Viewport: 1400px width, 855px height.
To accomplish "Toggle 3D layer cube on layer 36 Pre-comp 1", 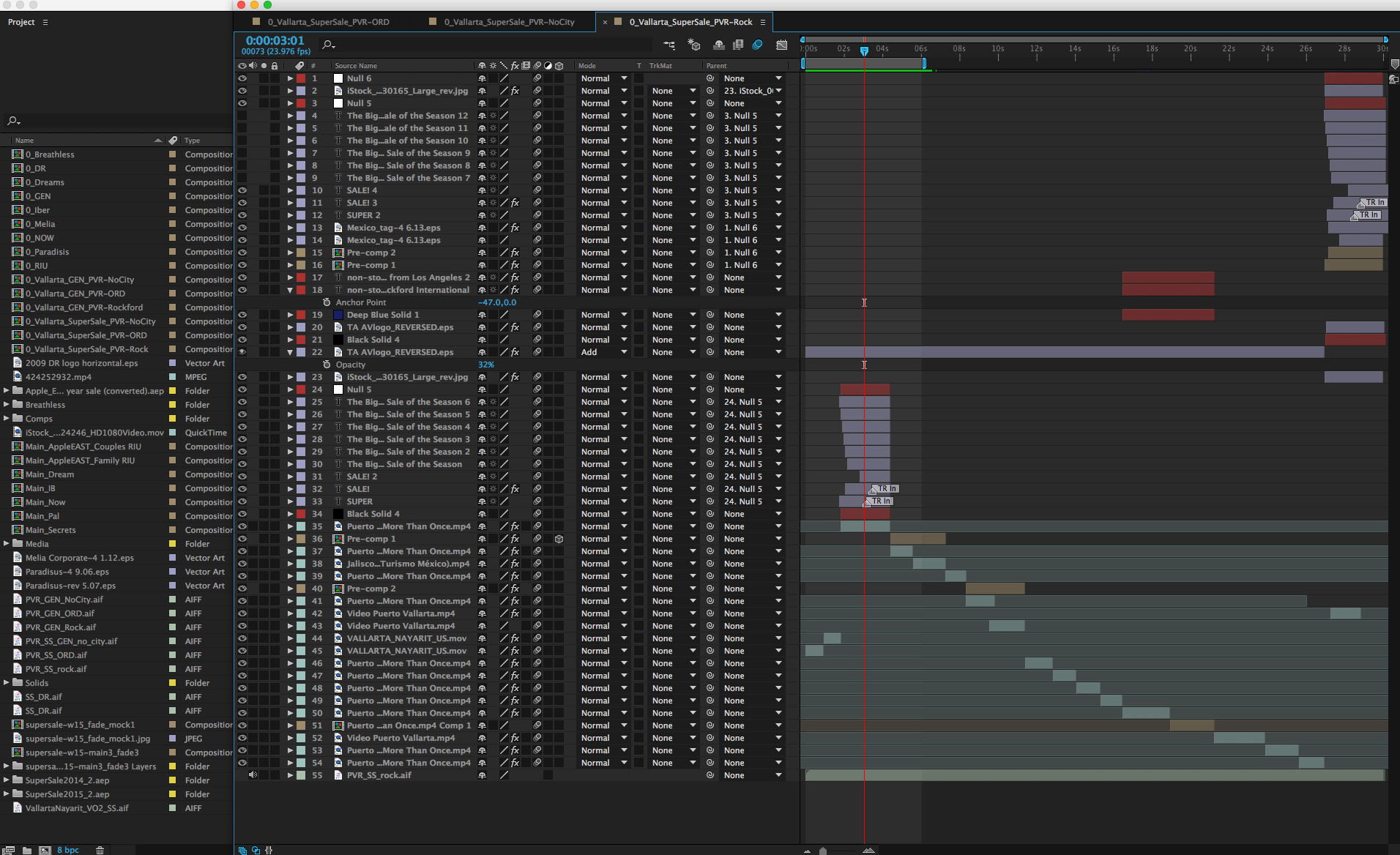I will pyautogui.click(x=559, y=539).
